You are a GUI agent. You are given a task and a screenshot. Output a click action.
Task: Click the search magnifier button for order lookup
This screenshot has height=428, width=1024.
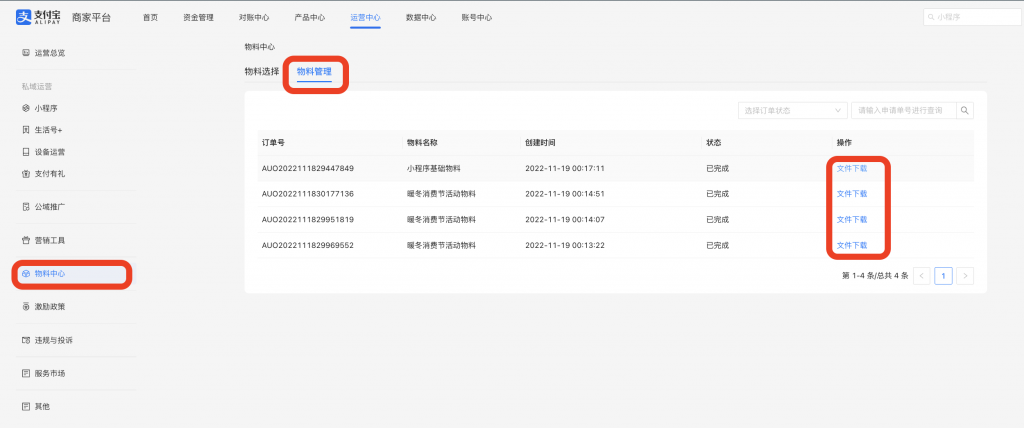pos(965,110)
